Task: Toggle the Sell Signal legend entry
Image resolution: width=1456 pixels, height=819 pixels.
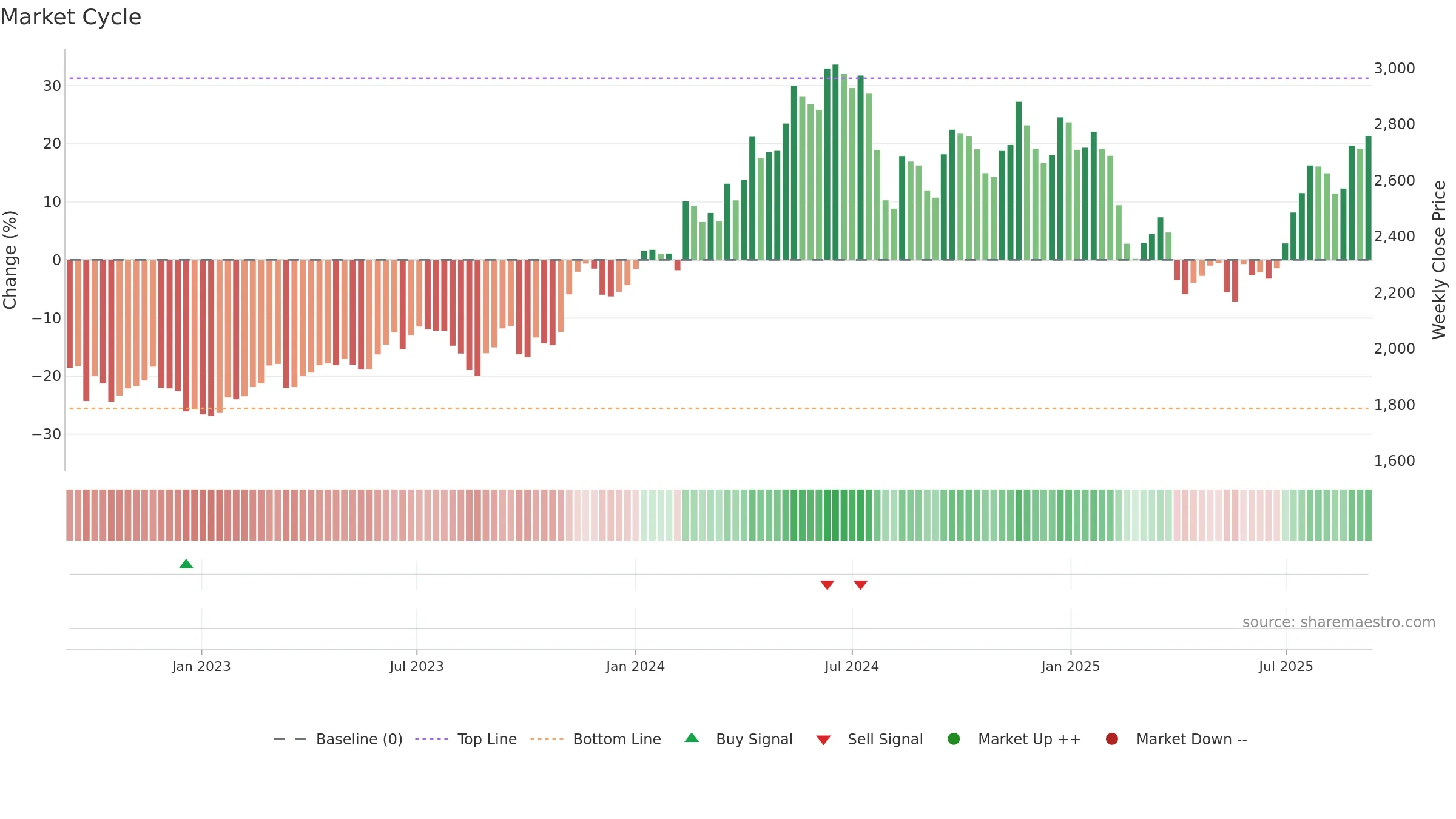Action: 869,740
